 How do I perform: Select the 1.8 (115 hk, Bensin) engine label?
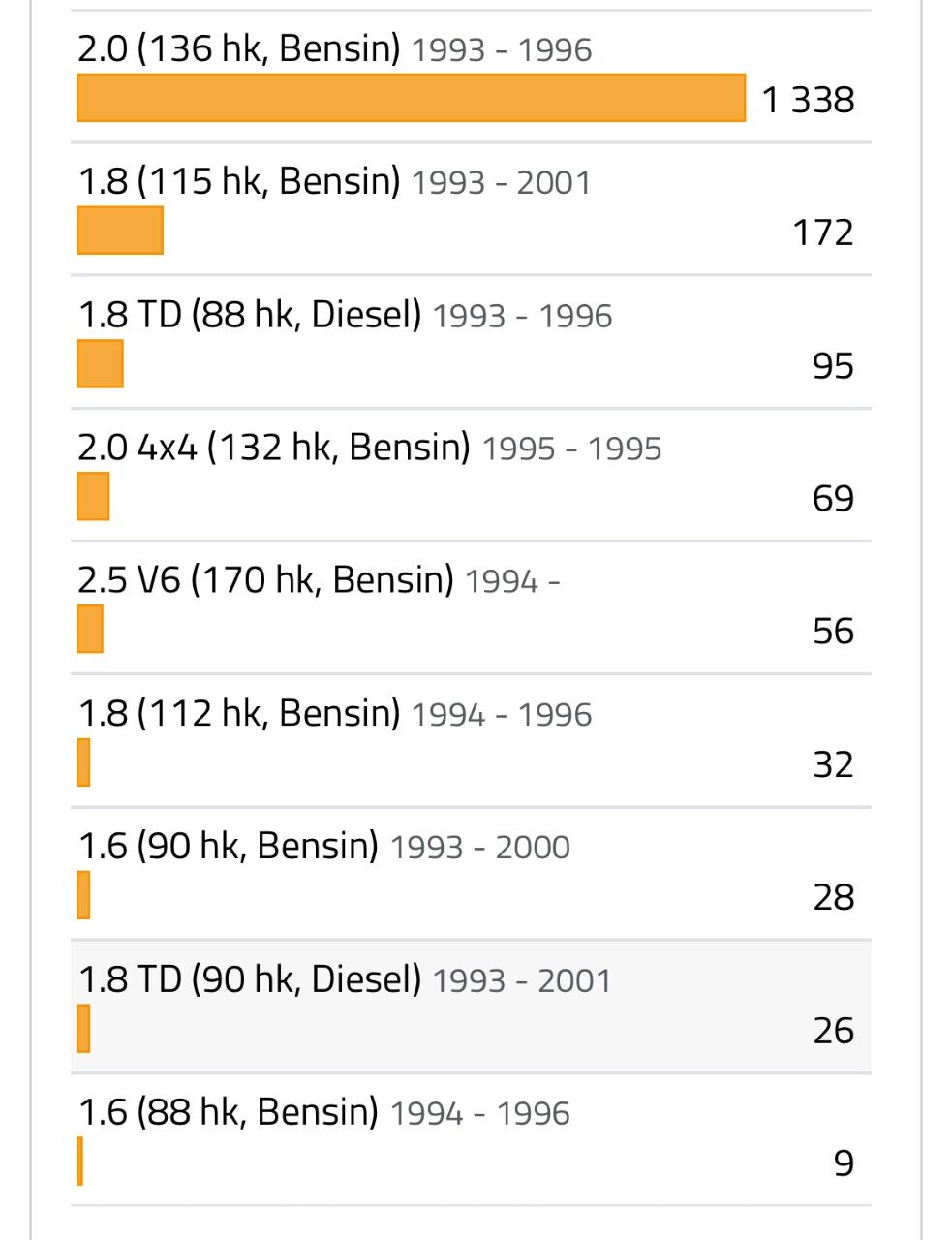point(238,181)
